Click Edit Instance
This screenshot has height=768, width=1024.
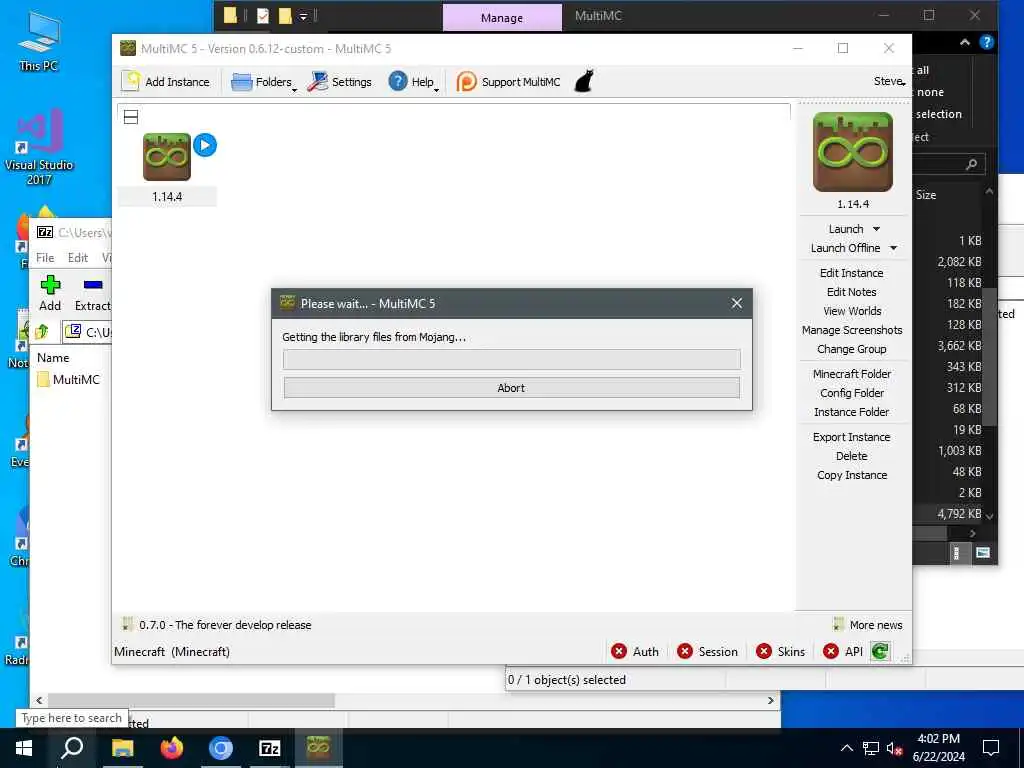852,273
